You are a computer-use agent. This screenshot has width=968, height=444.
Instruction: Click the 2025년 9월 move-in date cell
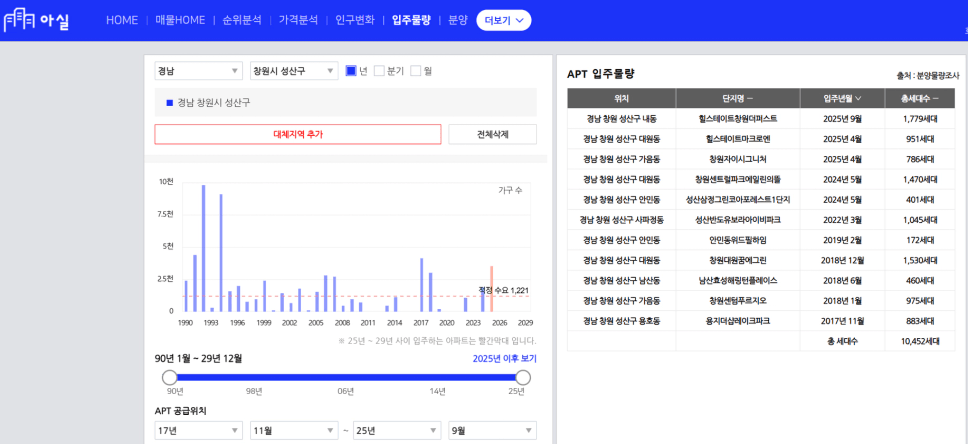(842, 119)
